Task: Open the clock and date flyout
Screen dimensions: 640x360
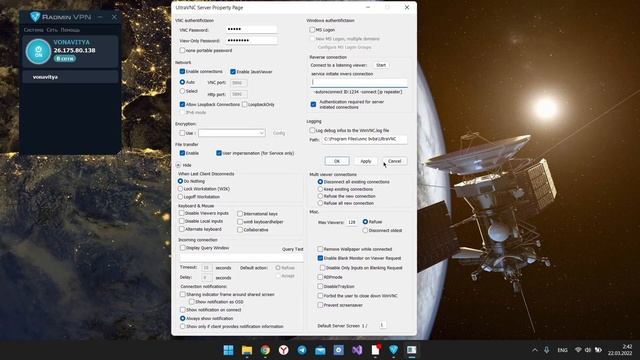Action: tap(620, 350)
